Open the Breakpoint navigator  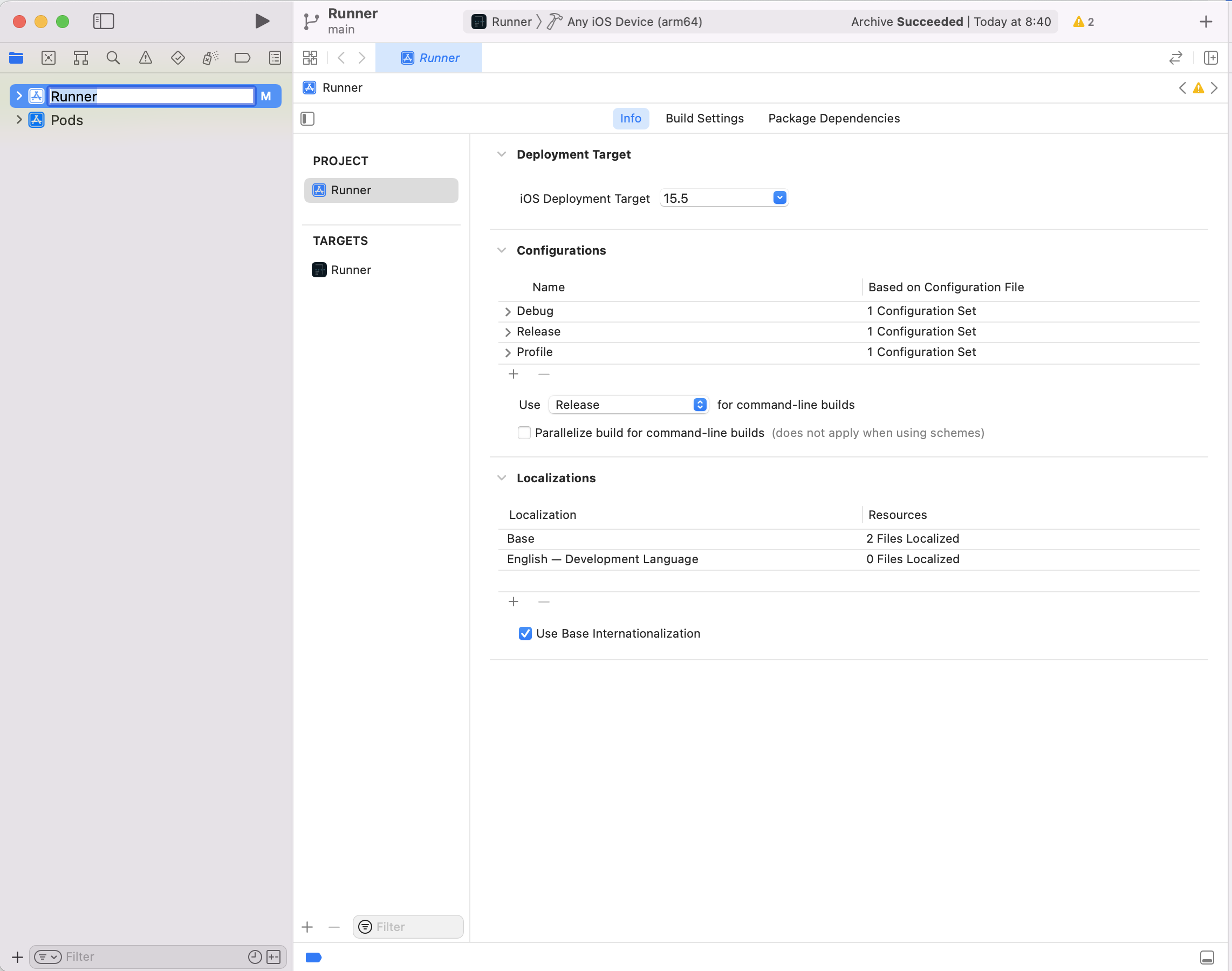coord(243,57)
